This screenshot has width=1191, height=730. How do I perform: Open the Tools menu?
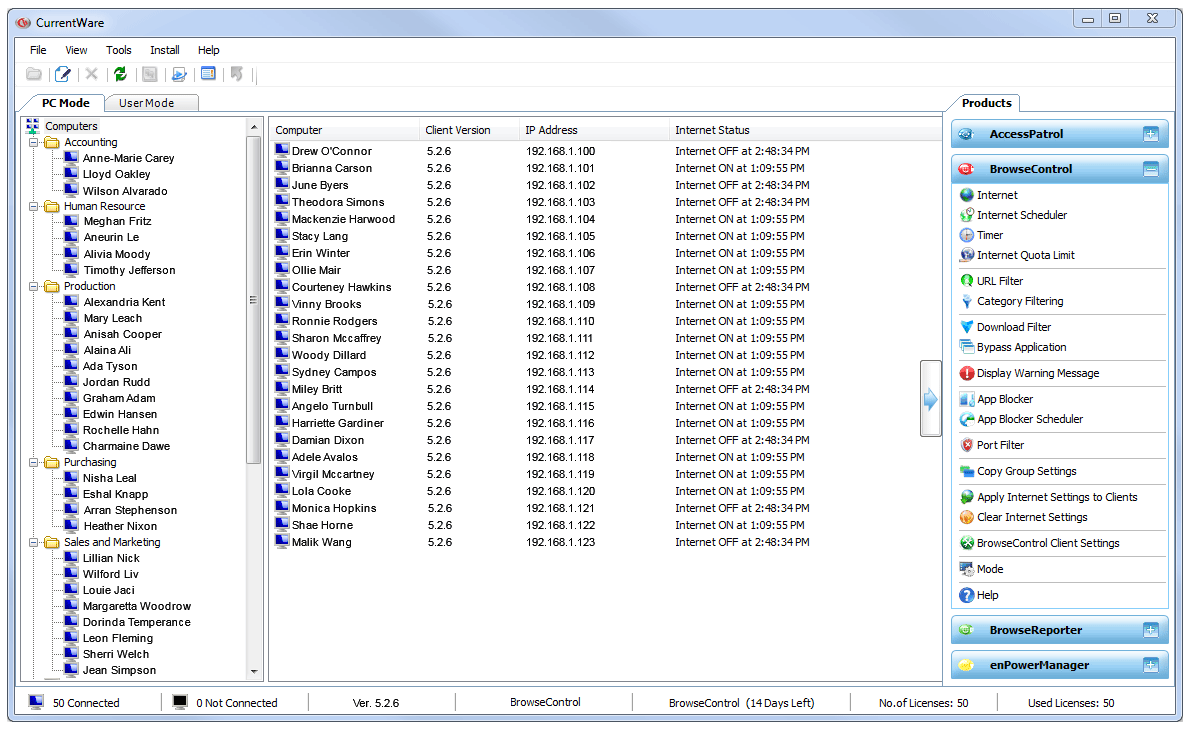(118, 50)
